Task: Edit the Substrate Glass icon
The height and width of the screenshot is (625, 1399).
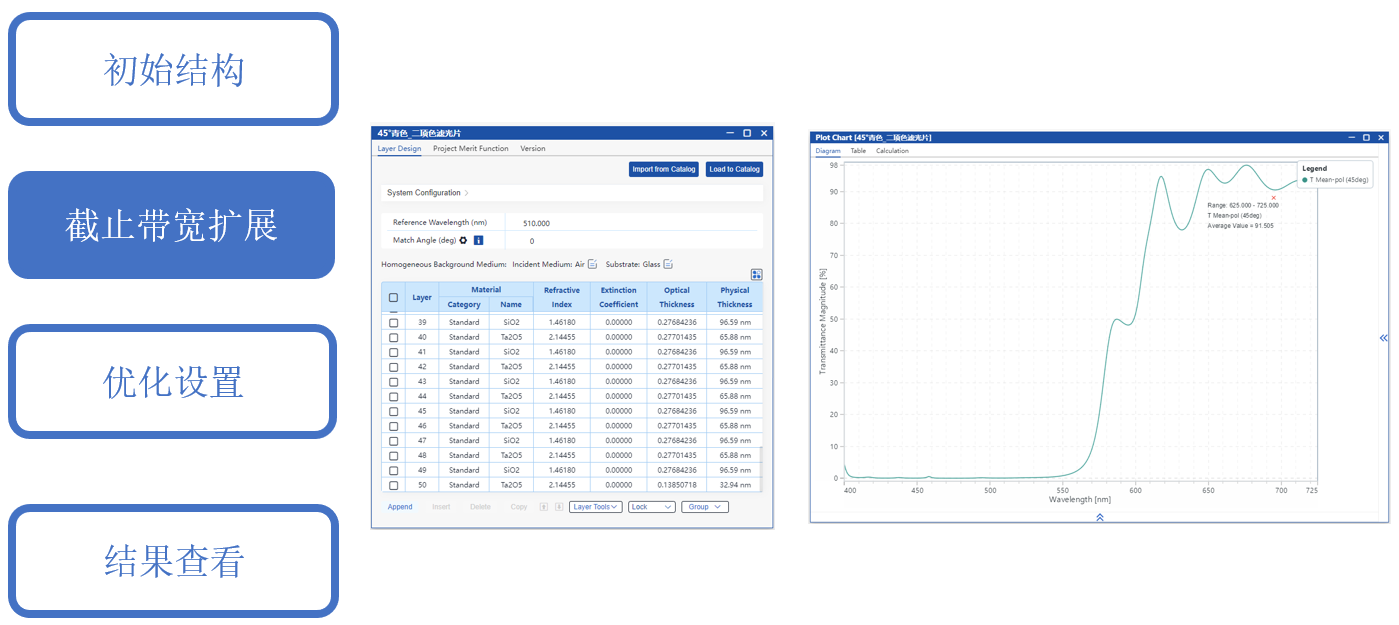Action: tap(668, 264)
